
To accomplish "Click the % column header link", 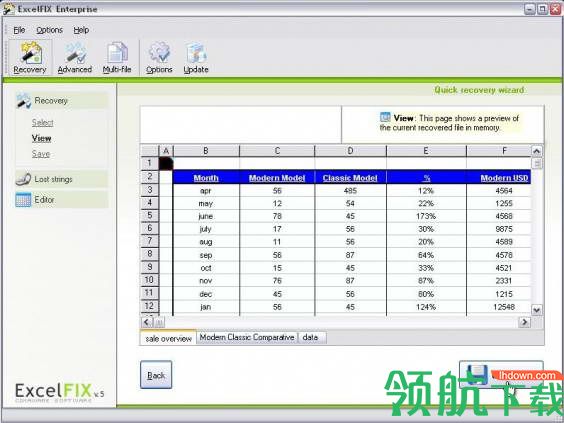I will pyautogui.click(x=427, y=178).
